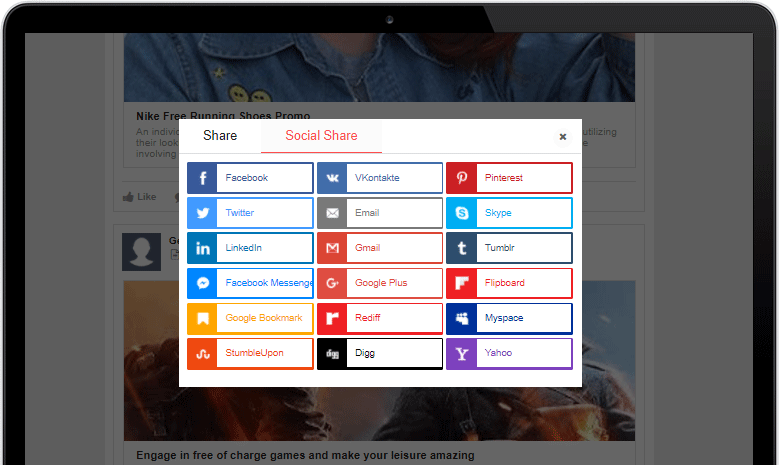Share via the Yahoo label
The height and width of the screenshot is (465, 779).
(x=498, y=353)
